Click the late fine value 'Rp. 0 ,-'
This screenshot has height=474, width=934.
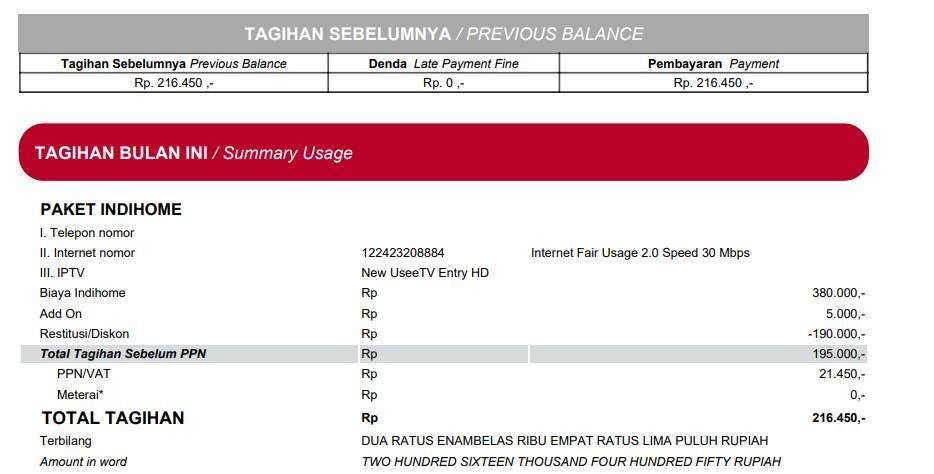point(443,83)
